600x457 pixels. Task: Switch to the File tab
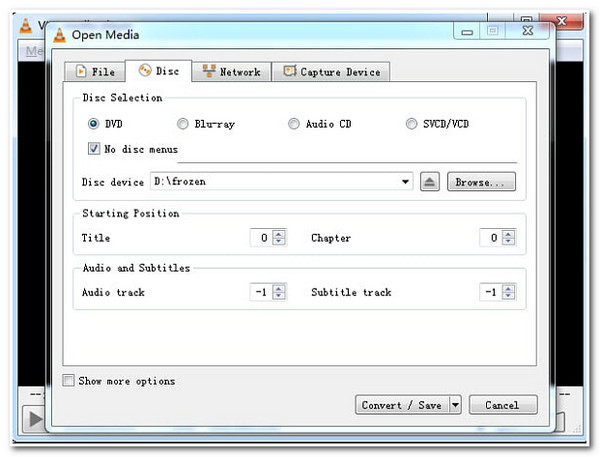[x=95, y=72]
